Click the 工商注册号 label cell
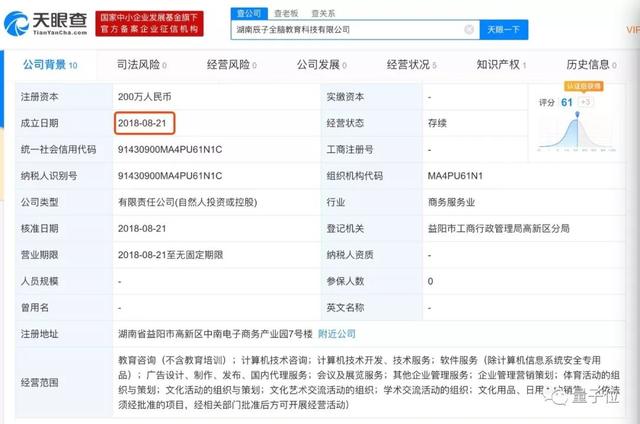 371,149
